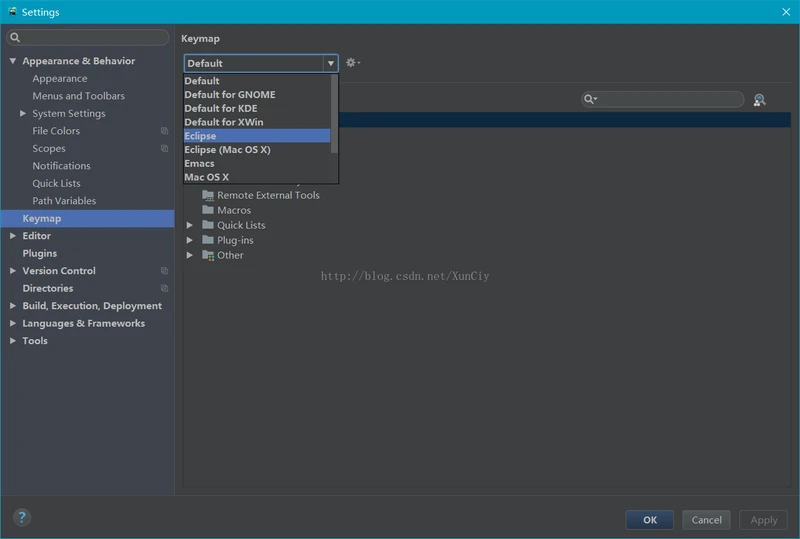This screenshot has width=800, height=539.
Task: Click the magnifier icon in keymap search field
Action: click(590, 100)
